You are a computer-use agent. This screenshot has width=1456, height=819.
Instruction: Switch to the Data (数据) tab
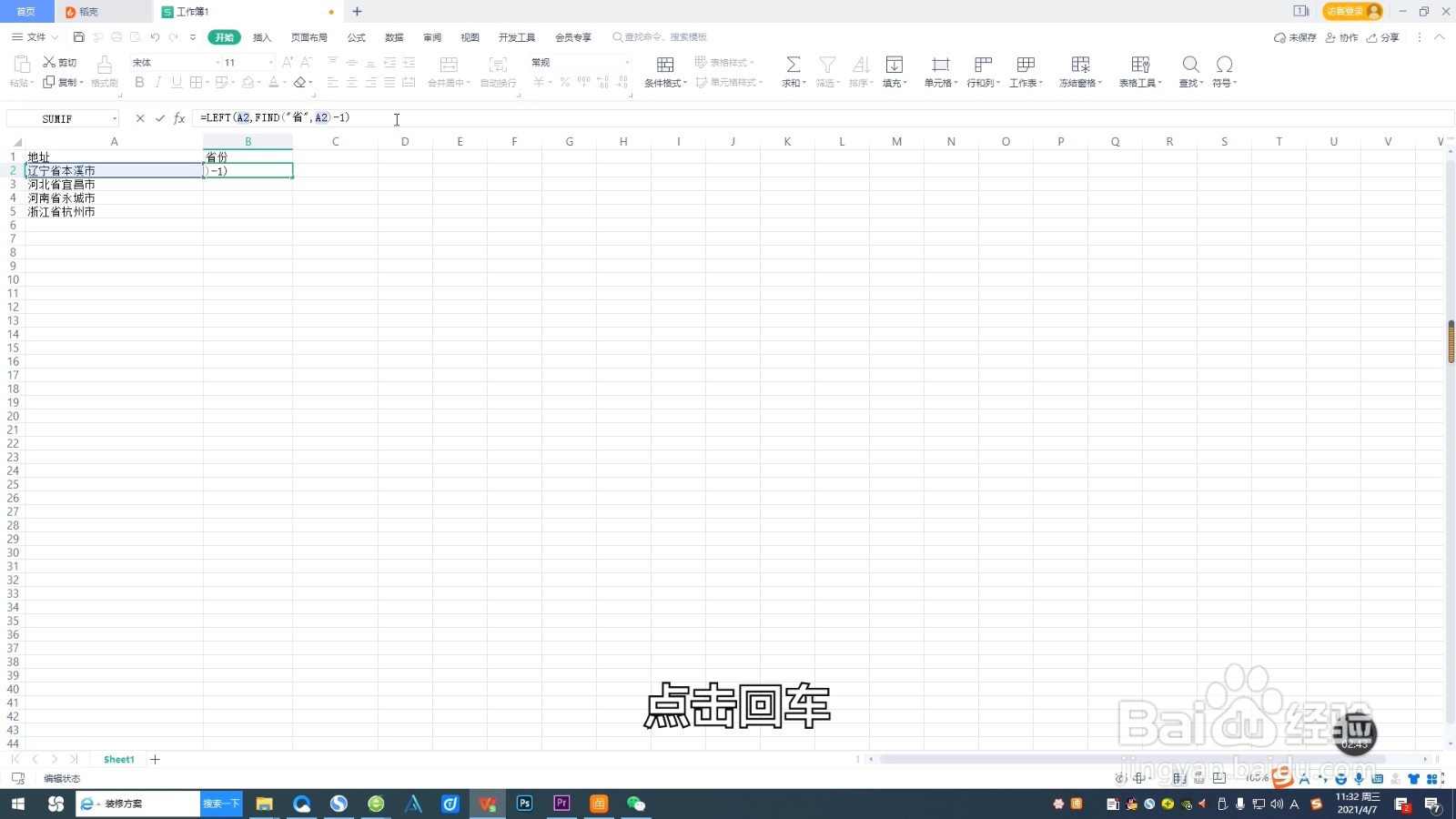(x=394, y=37)
